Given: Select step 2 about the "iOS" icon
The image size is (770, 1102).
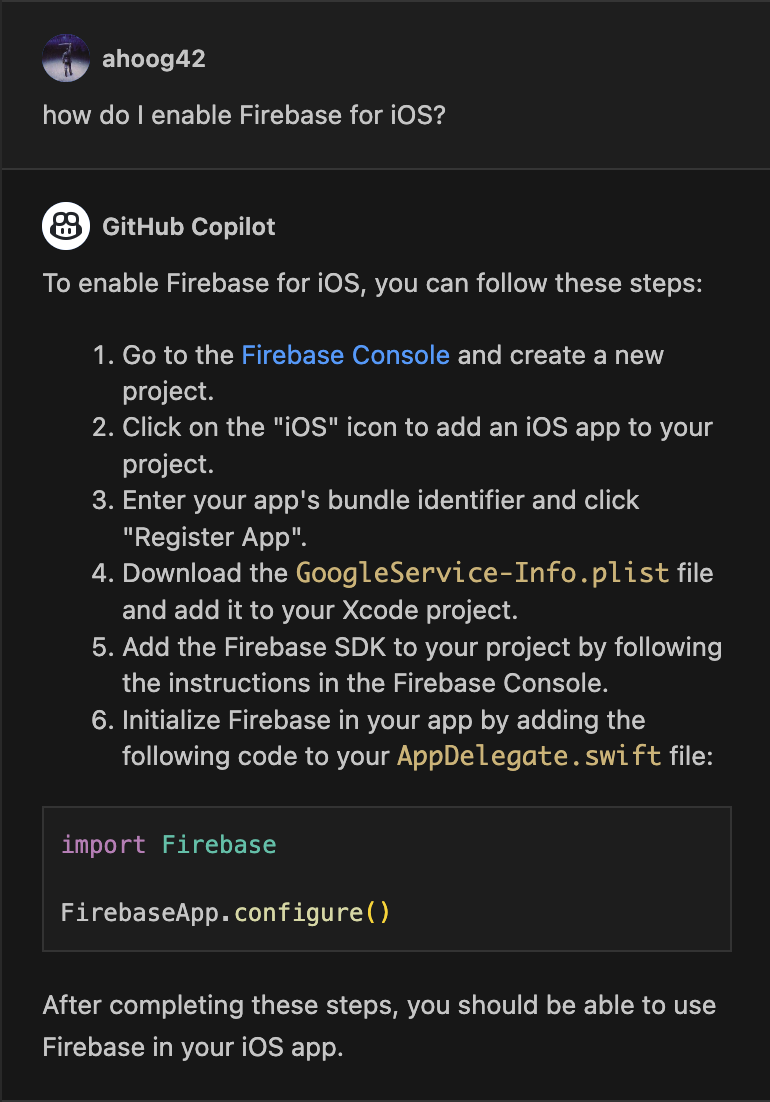Looking at the screenshot, I should [x=403, y=446].
